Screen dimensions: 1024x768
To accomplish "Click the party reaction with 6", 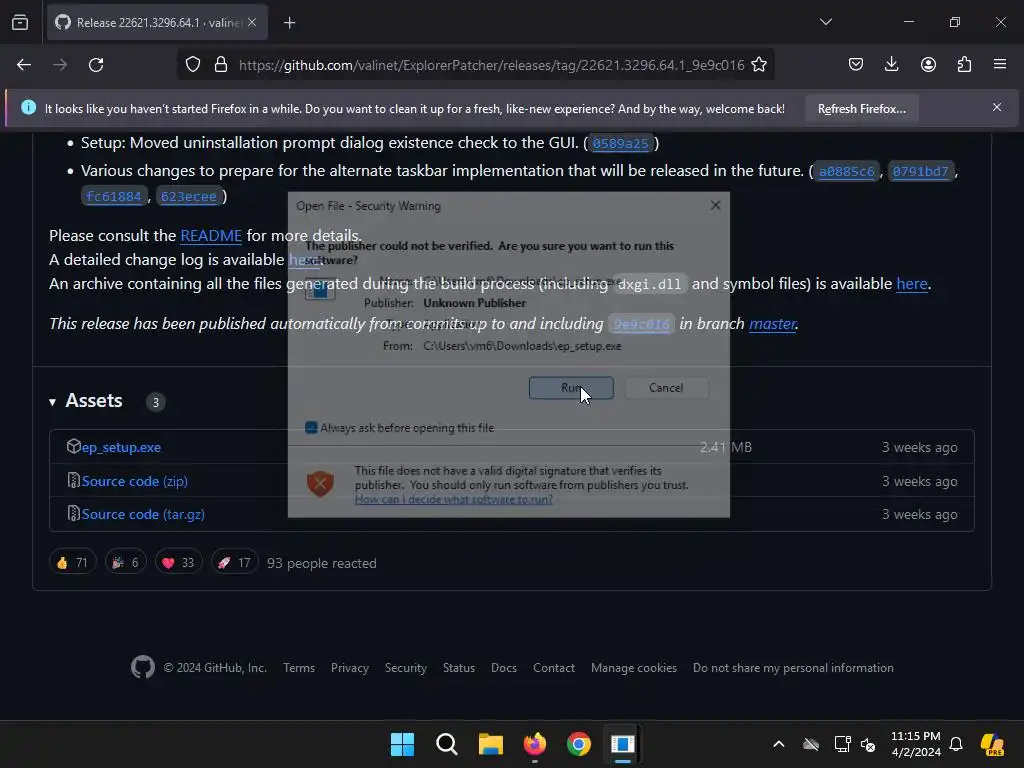I will (125, 562).
